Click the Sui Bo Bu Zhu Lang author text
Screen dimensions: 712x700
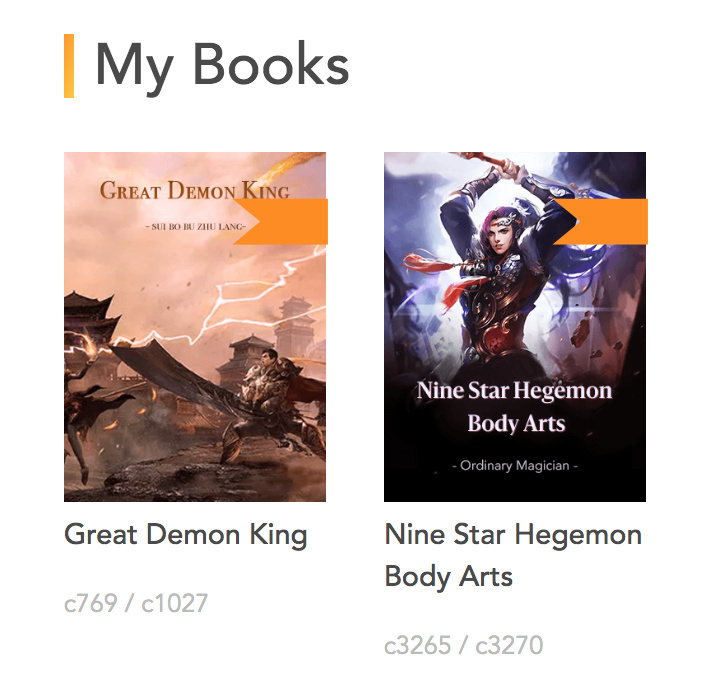pyautogui.click(x=196, y=226)
